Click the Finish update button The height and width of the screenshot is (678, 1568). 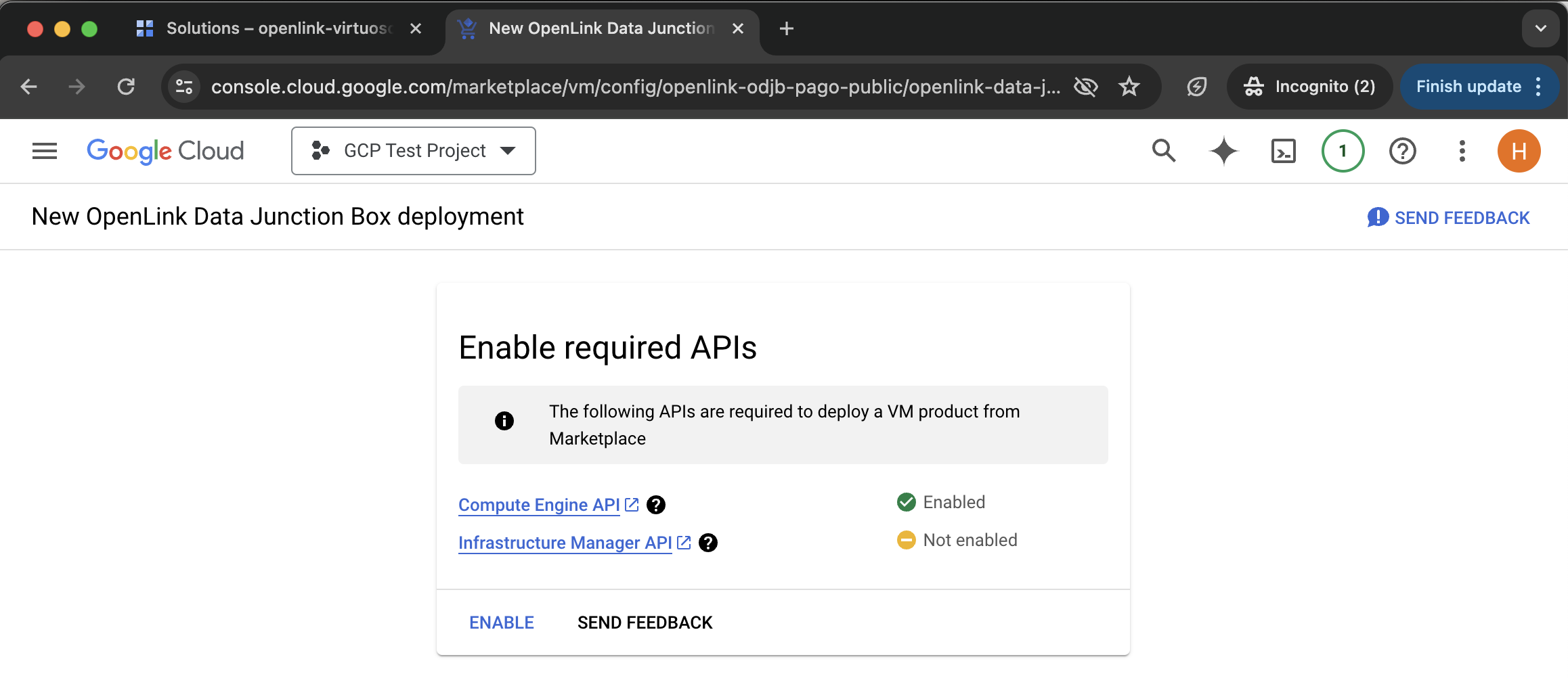coord(1468,87)
